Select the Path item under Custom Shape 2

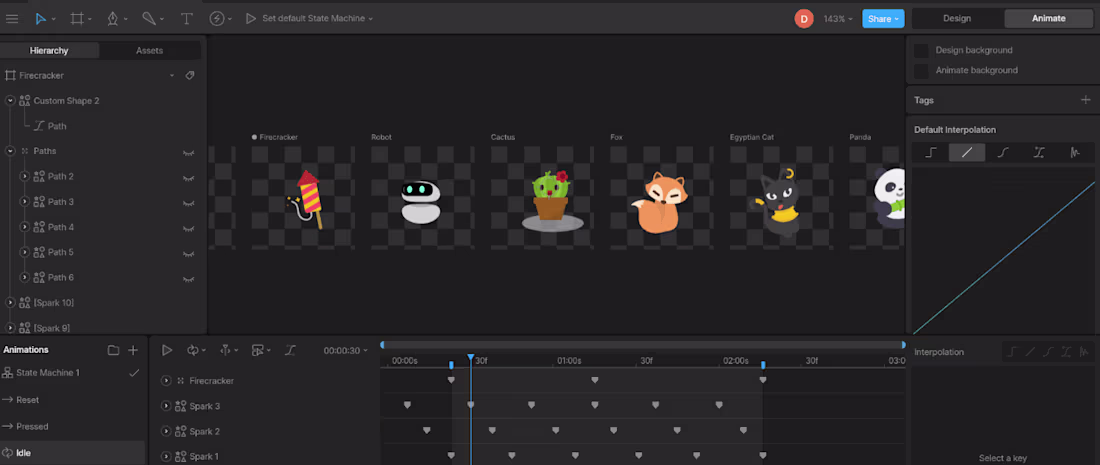click(x=57, y=126)
